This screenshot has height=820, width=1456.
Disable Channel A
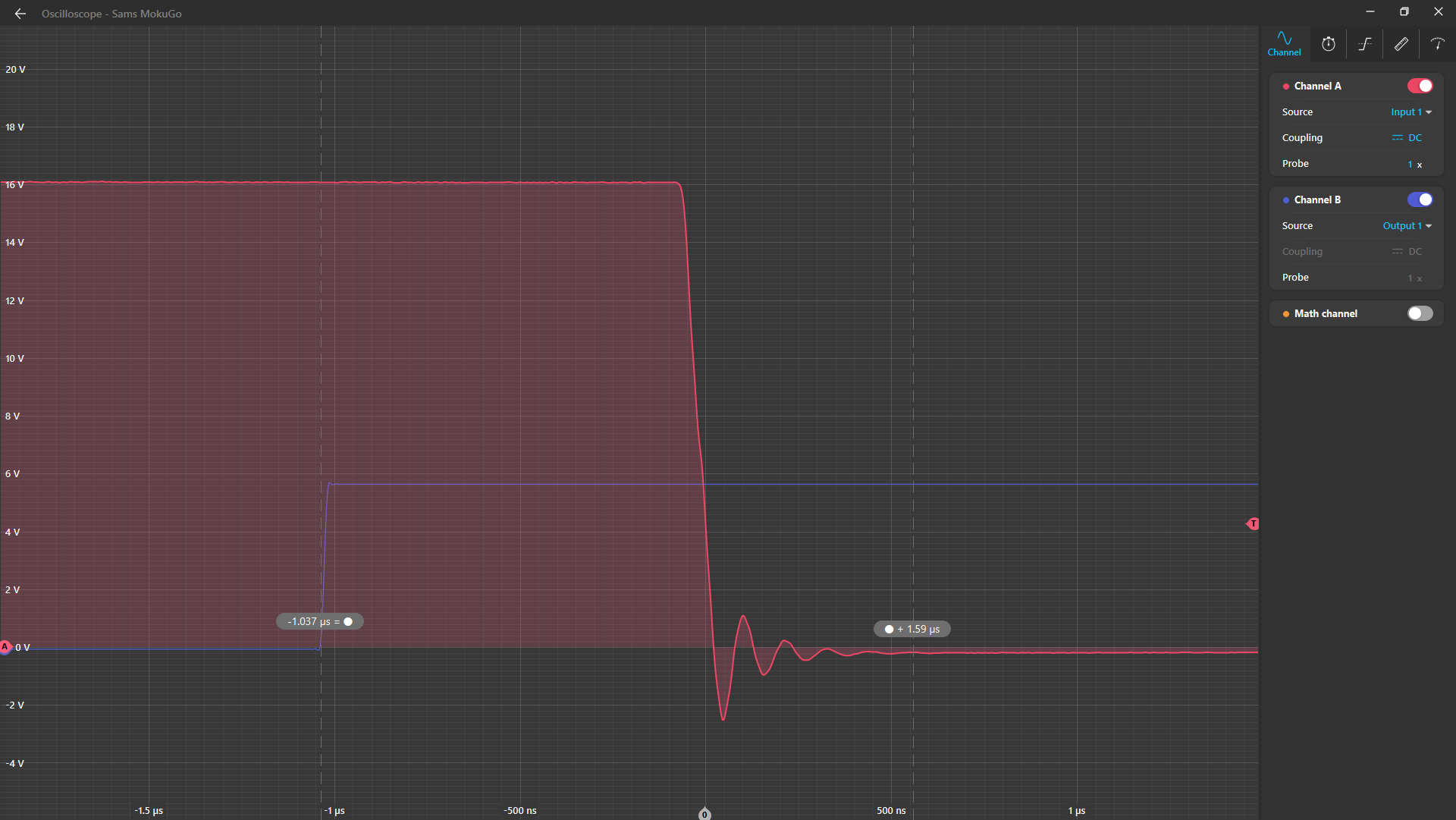point(1420,86)
